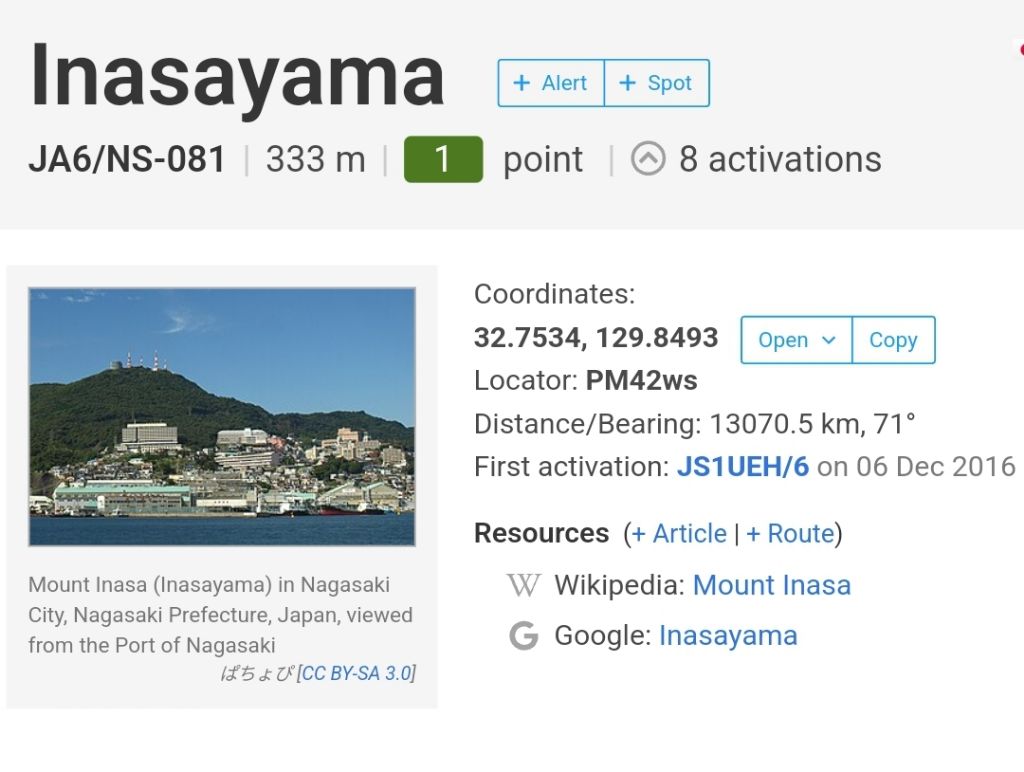
Task: Click the summit reference JA6/NS-081
Action: pos(127,159)
